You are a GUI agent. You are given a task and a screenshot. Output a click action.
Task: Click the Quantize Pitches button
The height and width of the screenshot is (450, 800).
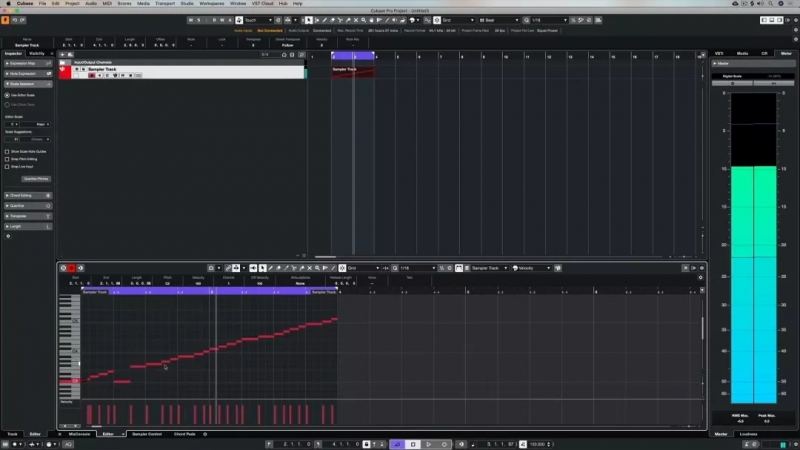(36, 179)
